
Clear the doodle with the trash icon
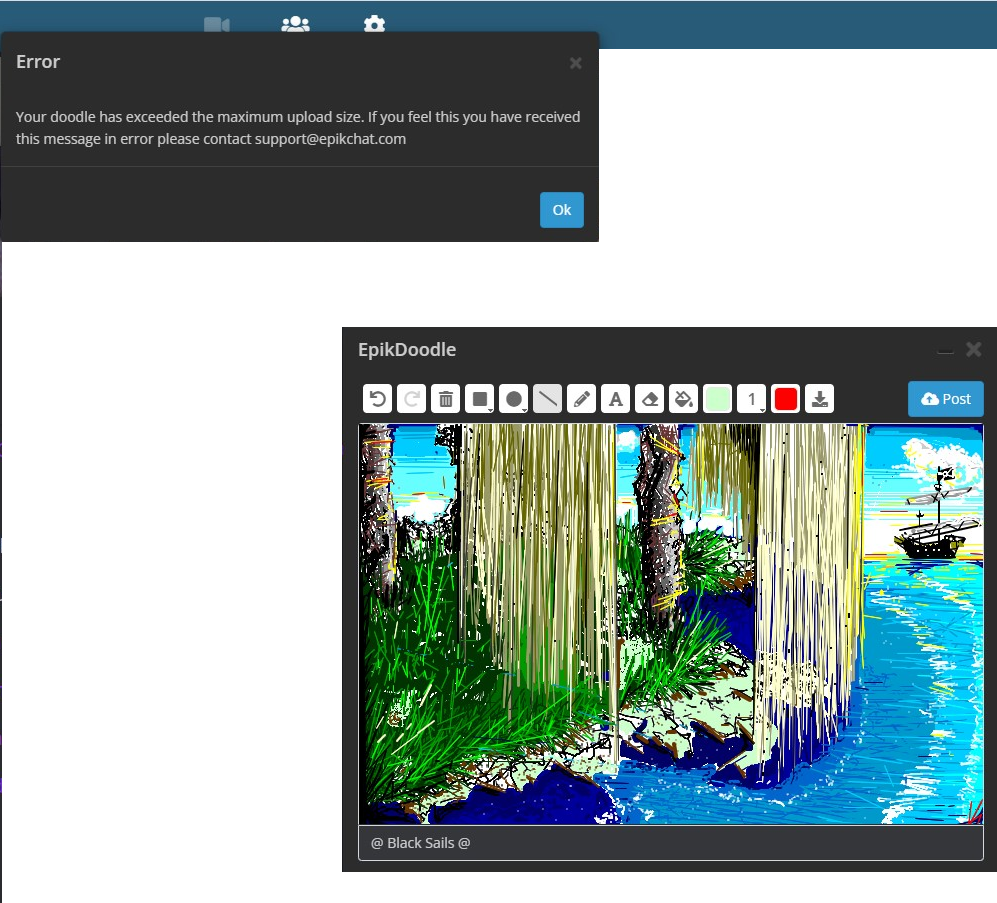coord(446,399)
